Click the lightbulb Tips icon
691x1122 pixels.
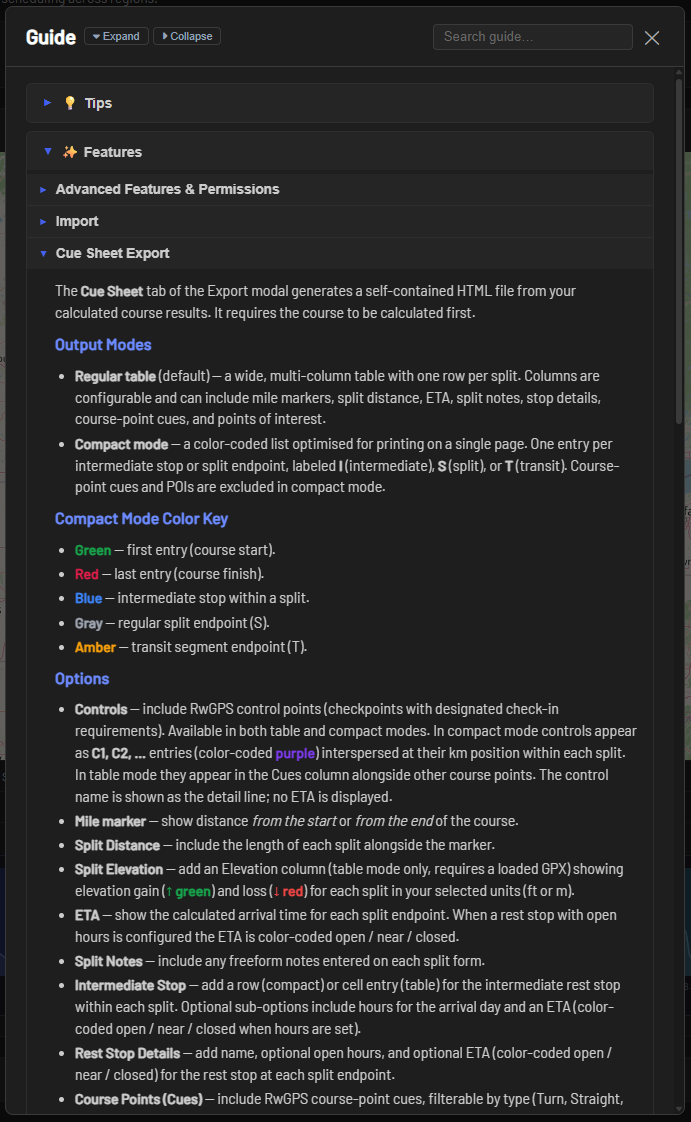click(69, 103)
